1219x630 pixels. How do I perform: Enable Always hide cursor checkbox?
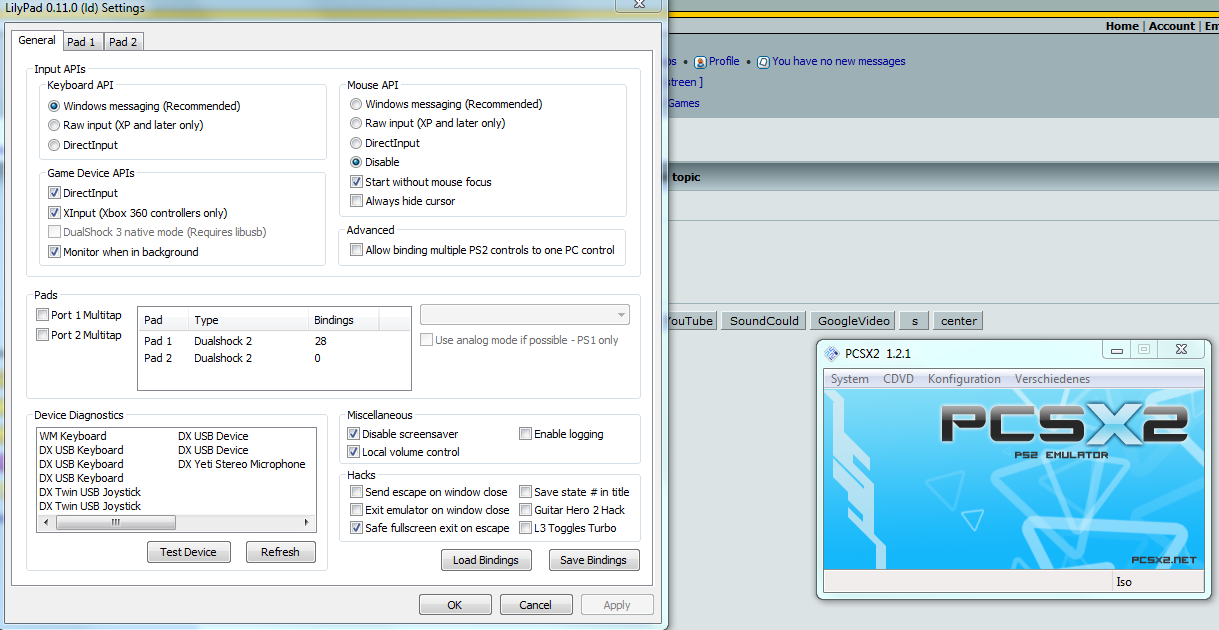pyautogui.click(x=356, y=201)
